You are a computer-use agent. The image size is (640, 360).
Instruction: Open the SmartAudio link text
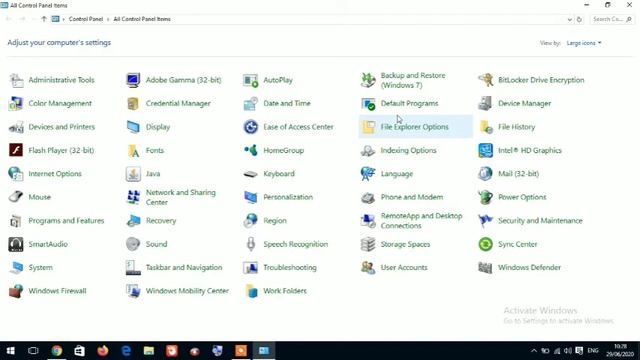(48, 244)
